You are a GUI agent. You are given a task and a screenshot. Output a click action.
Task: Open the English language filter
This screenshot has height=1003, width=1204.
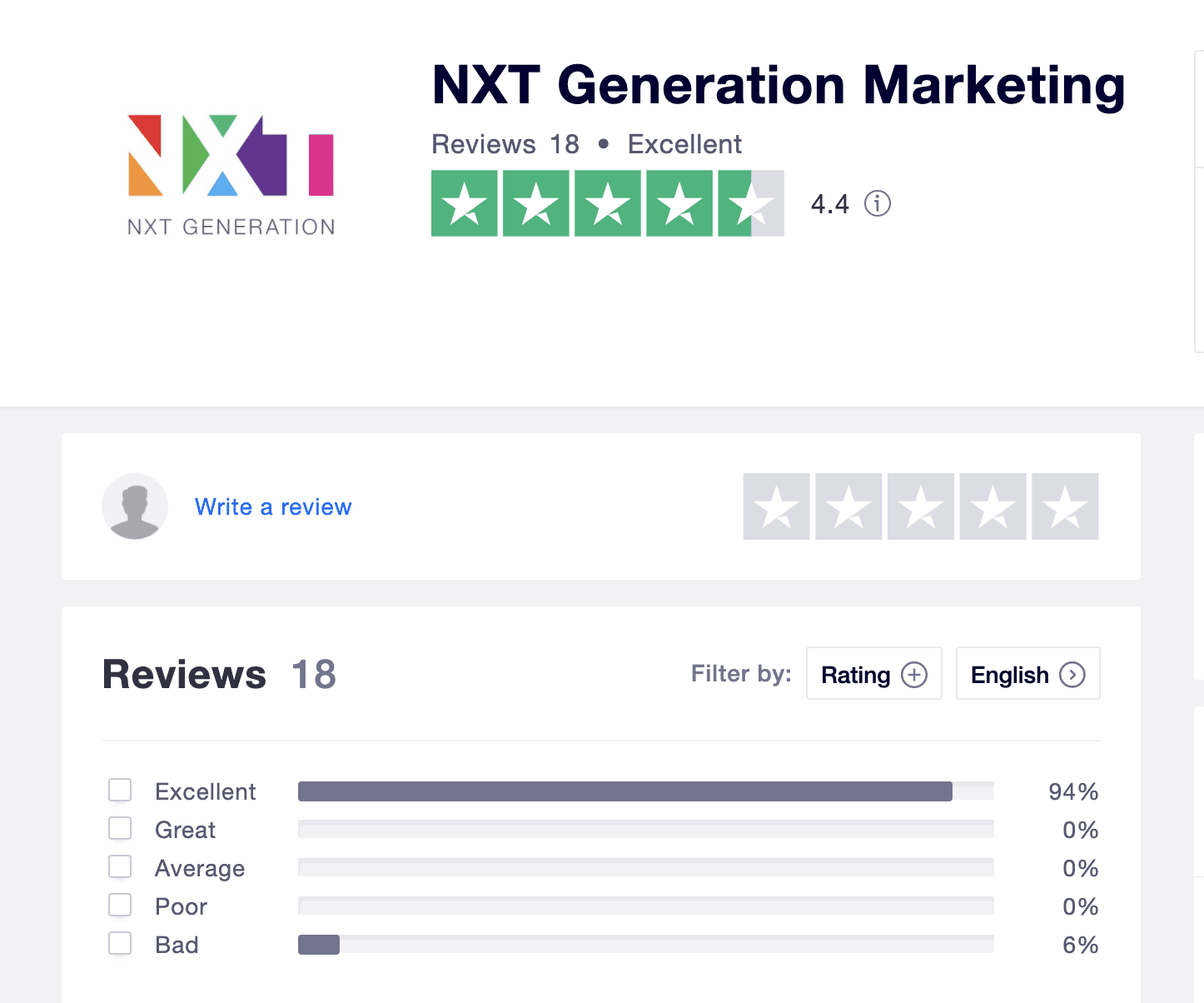1028,673
